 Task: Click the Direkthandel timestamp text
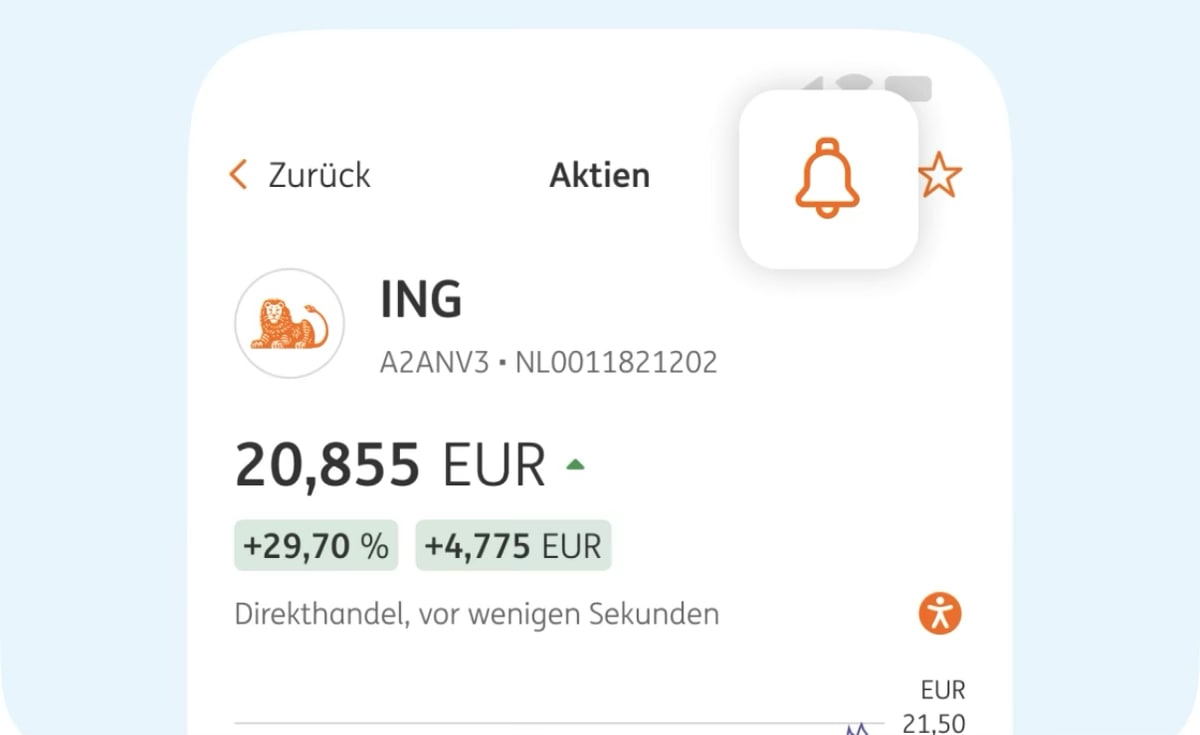tap(476, 613)
